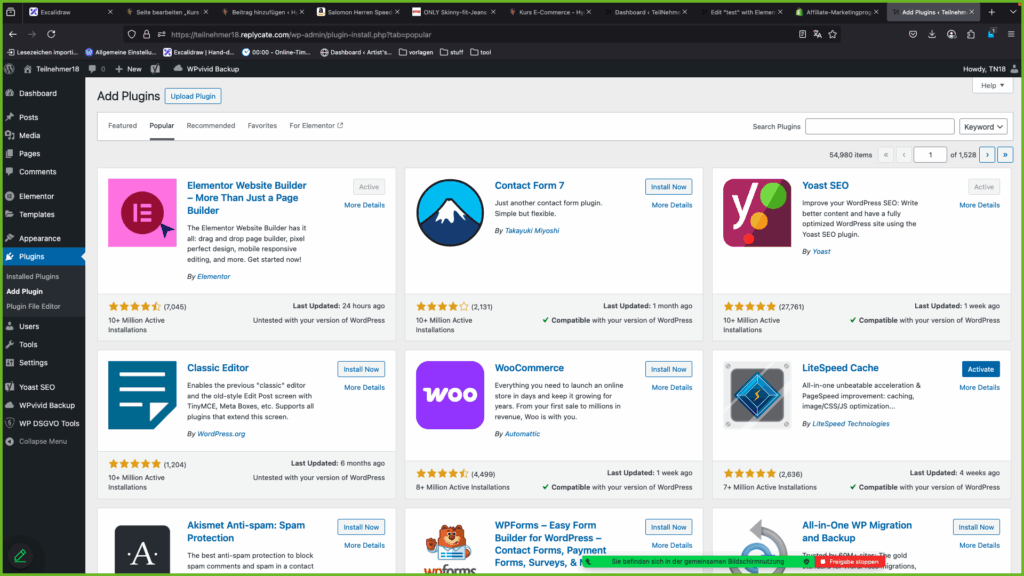Close the Excalidraw browser tab
Image resolution: width=1024 pixels, height=576 pixels.
tap(110, 12)
